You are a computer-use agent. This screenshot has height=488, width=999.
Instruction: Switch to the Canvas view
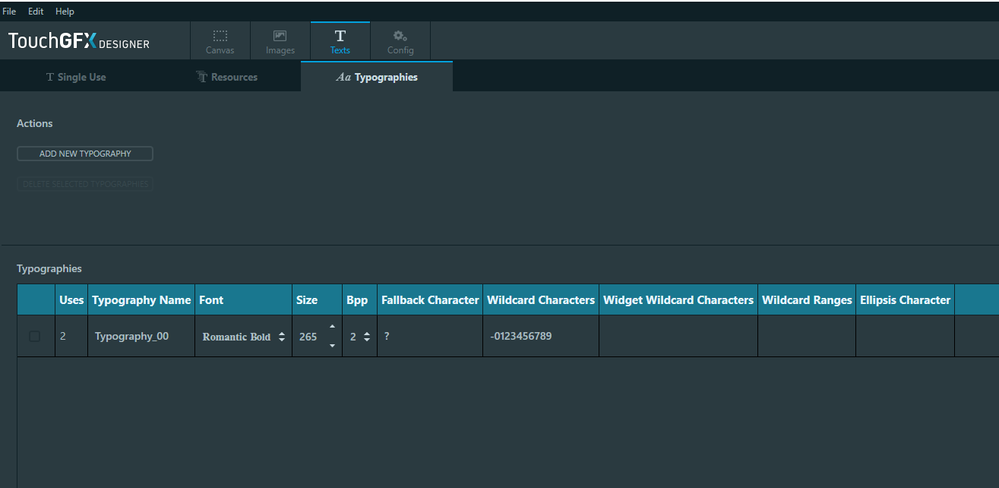(220, 41)
